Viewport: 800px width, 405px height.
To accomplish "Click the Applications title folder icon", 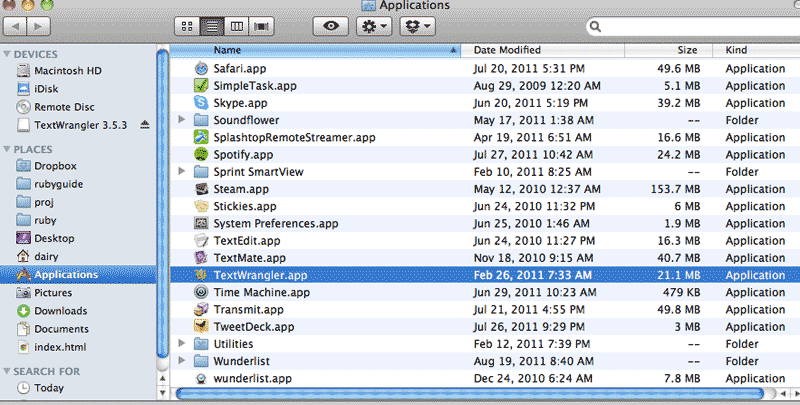I will tap(368, 5).
